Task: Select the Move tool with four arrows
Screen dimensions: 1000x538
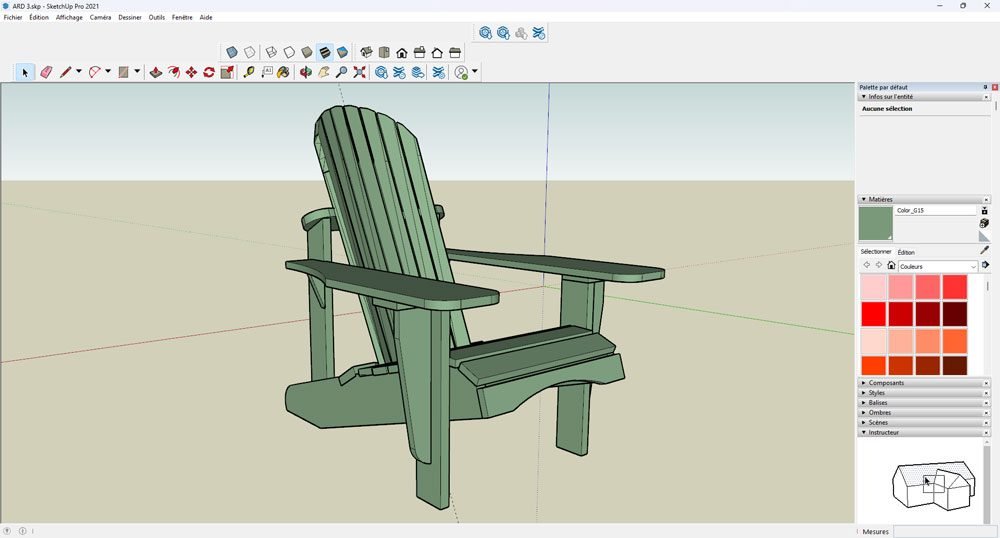Action: [191, 73]
